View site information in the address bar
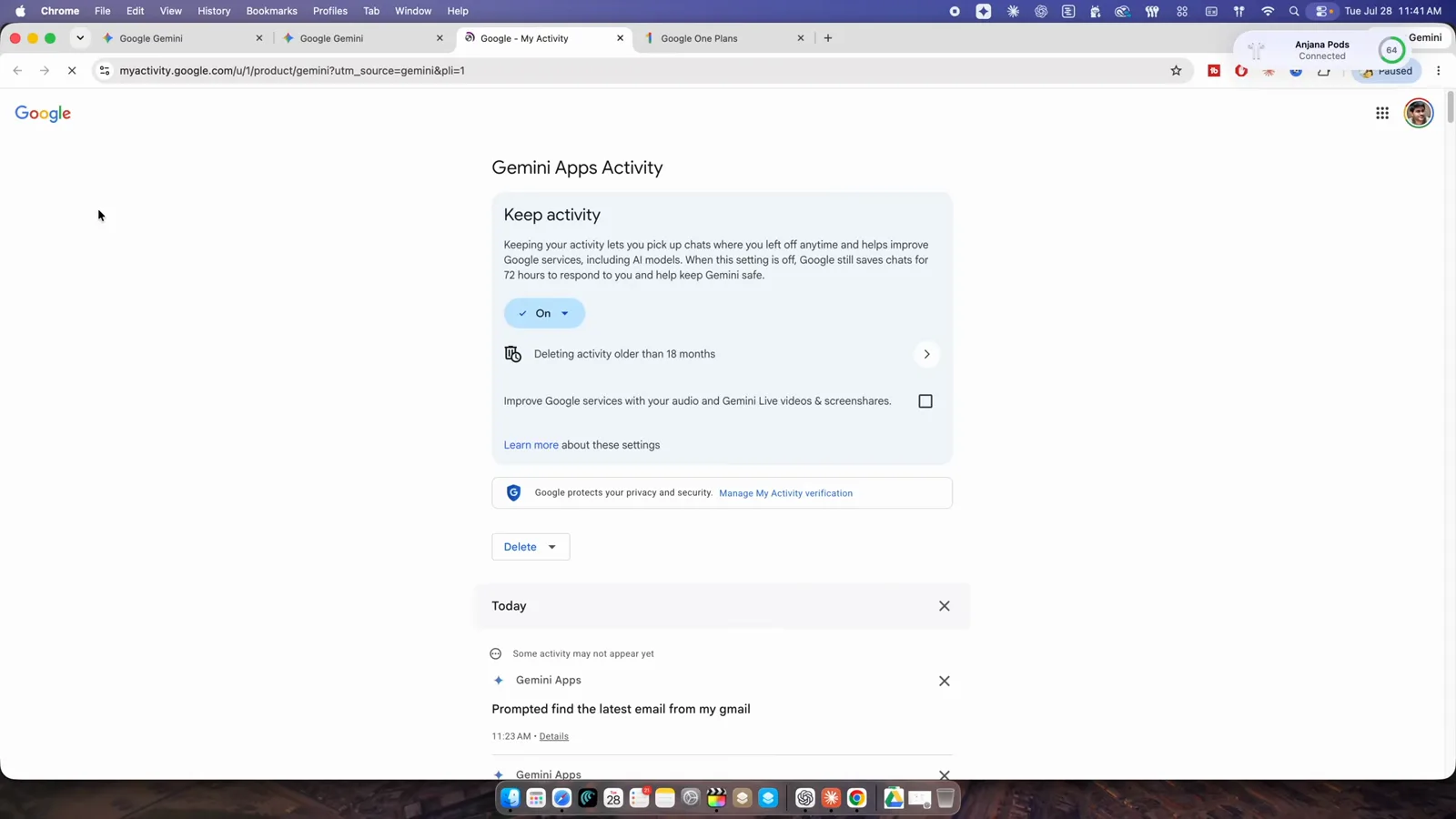 tap(105, 70)
